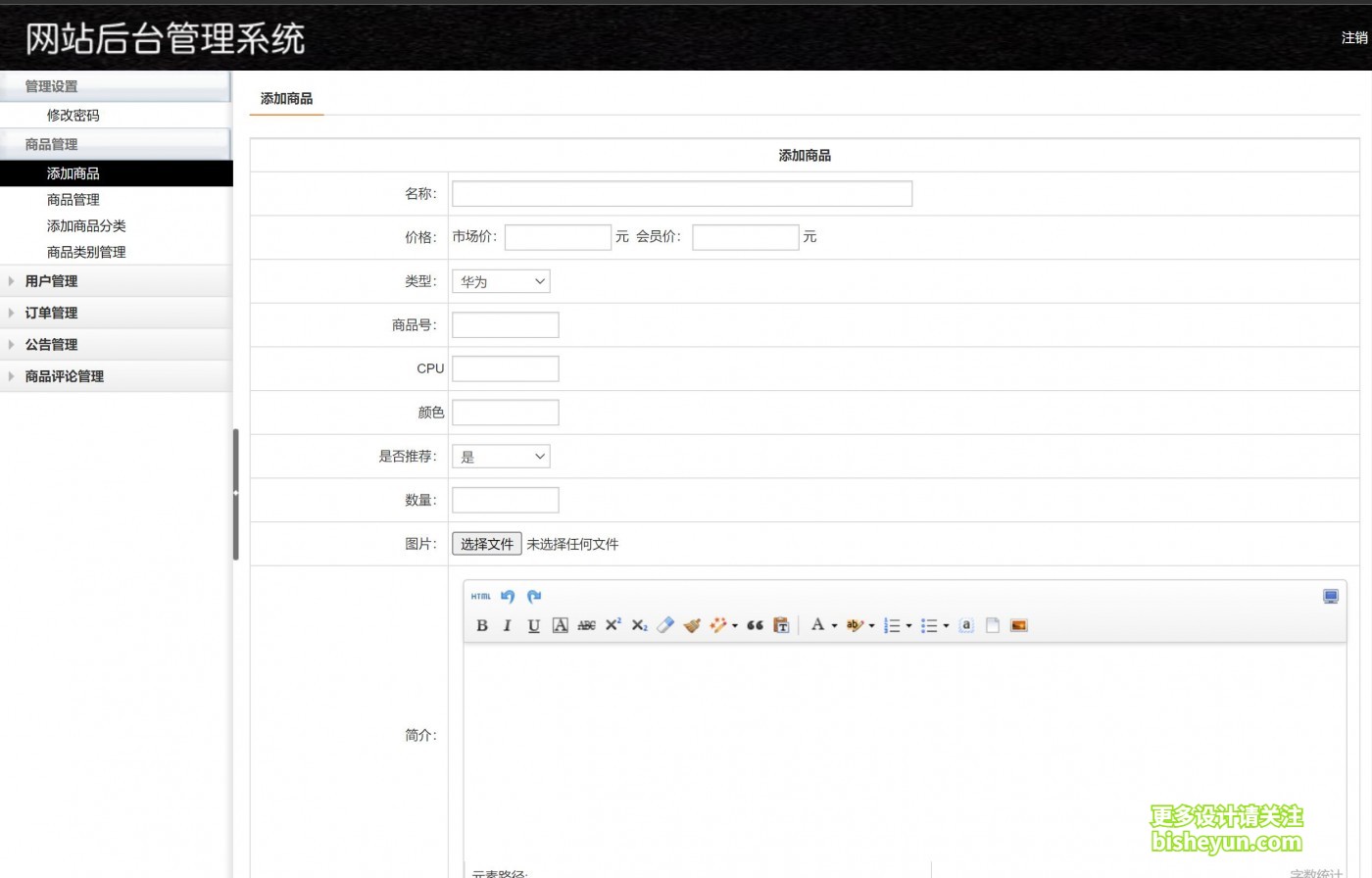Click the sidebar vertical scrollbar handle
This screenshot has width=1372, height=878.
pyautogui.click(x=235, y=494)
